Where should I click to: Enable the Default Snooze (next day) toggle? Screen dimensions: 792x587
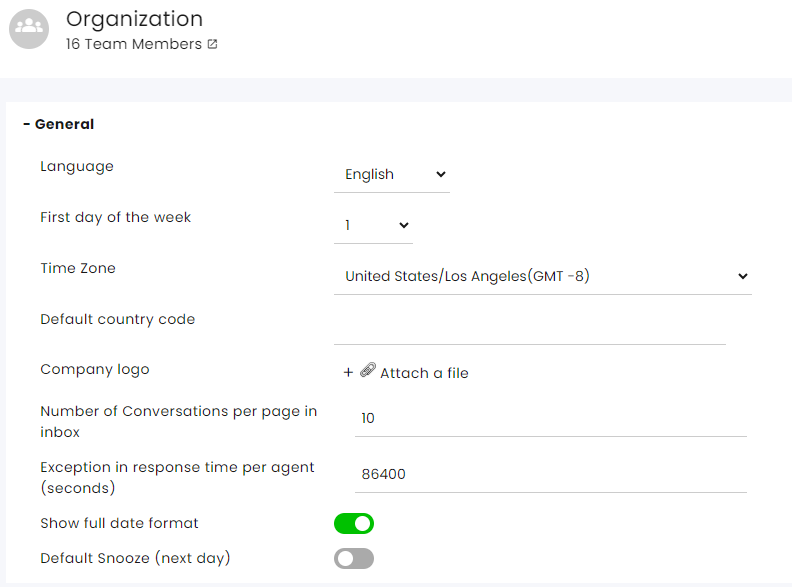354,559
